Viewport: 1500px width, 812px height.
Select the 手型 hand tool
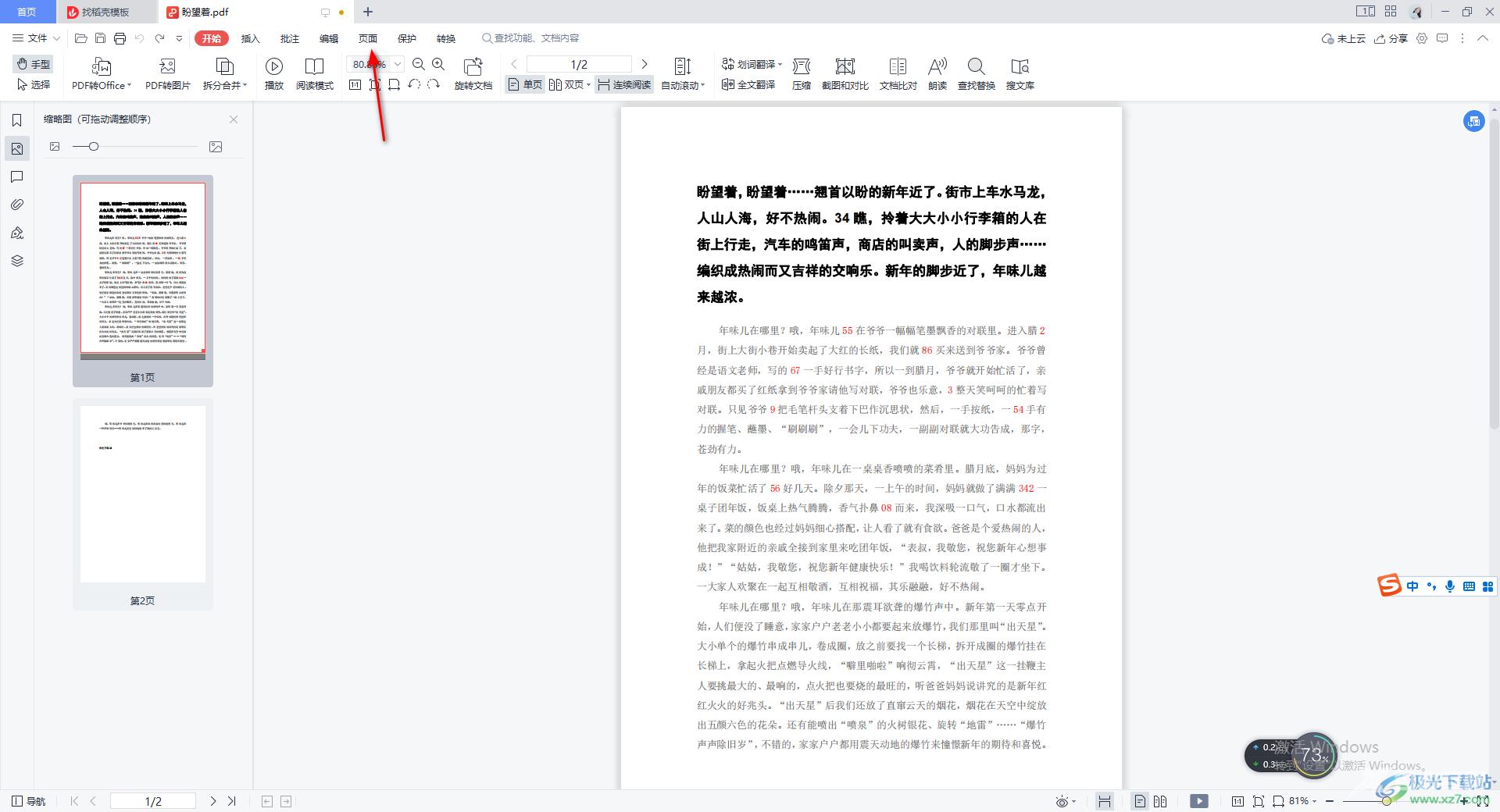34,64
